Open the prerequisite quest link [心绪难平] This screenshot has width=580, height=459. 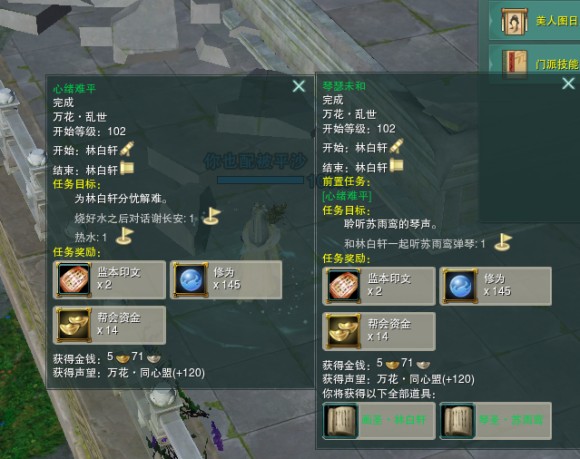click(347, 195)
